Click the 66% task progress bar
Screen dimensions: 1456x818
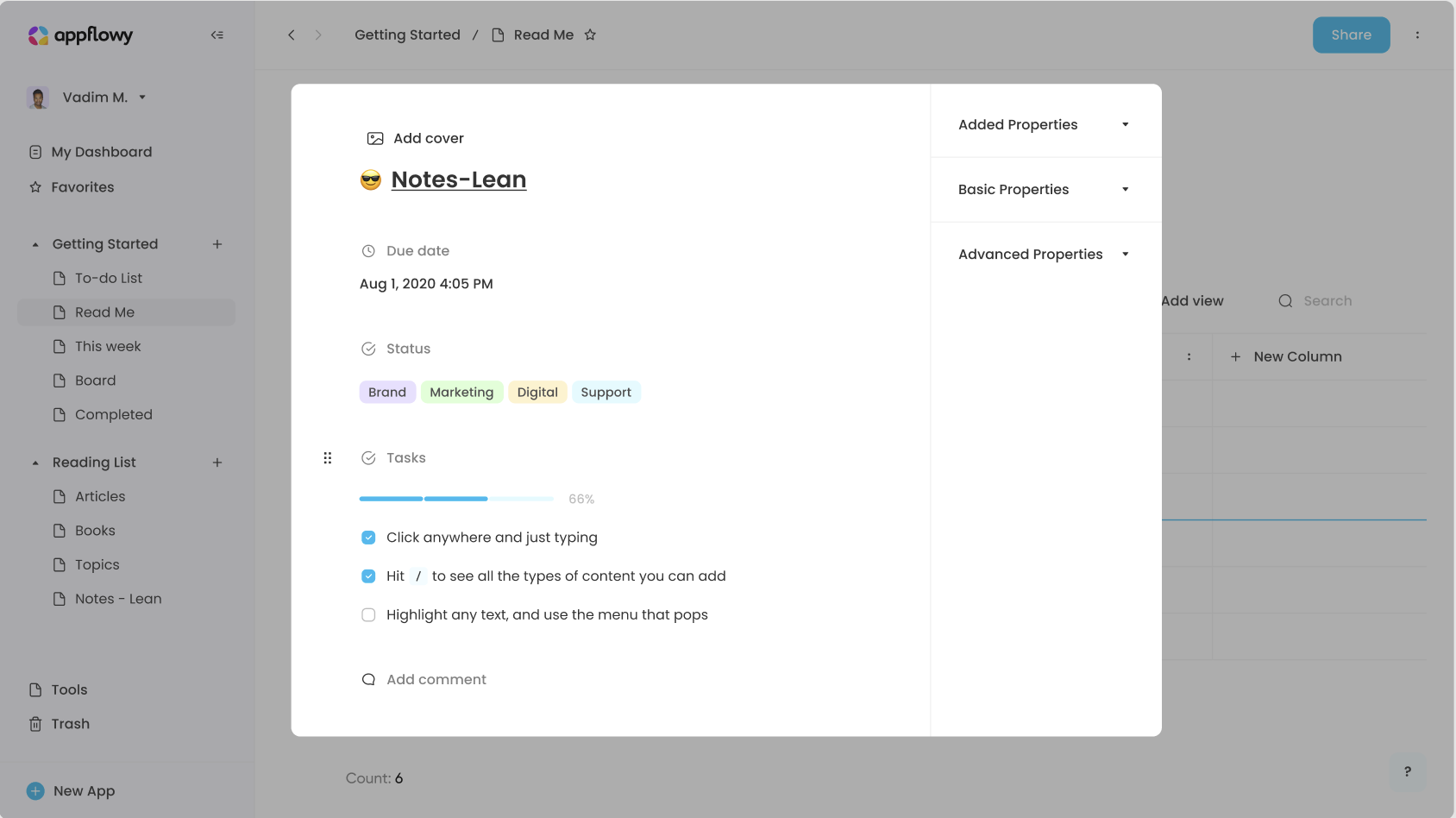coord(455,498)
